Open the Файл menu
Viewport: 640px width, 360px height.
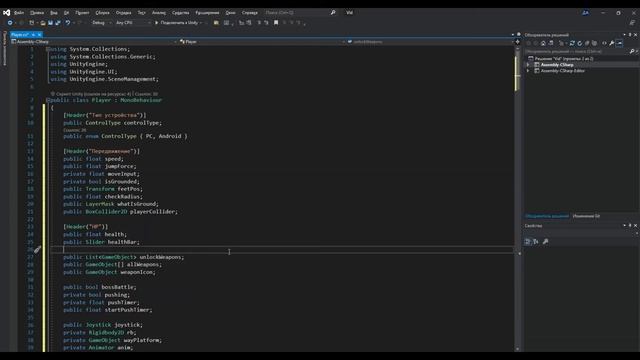pyautogui.click(x=19, y=13)
